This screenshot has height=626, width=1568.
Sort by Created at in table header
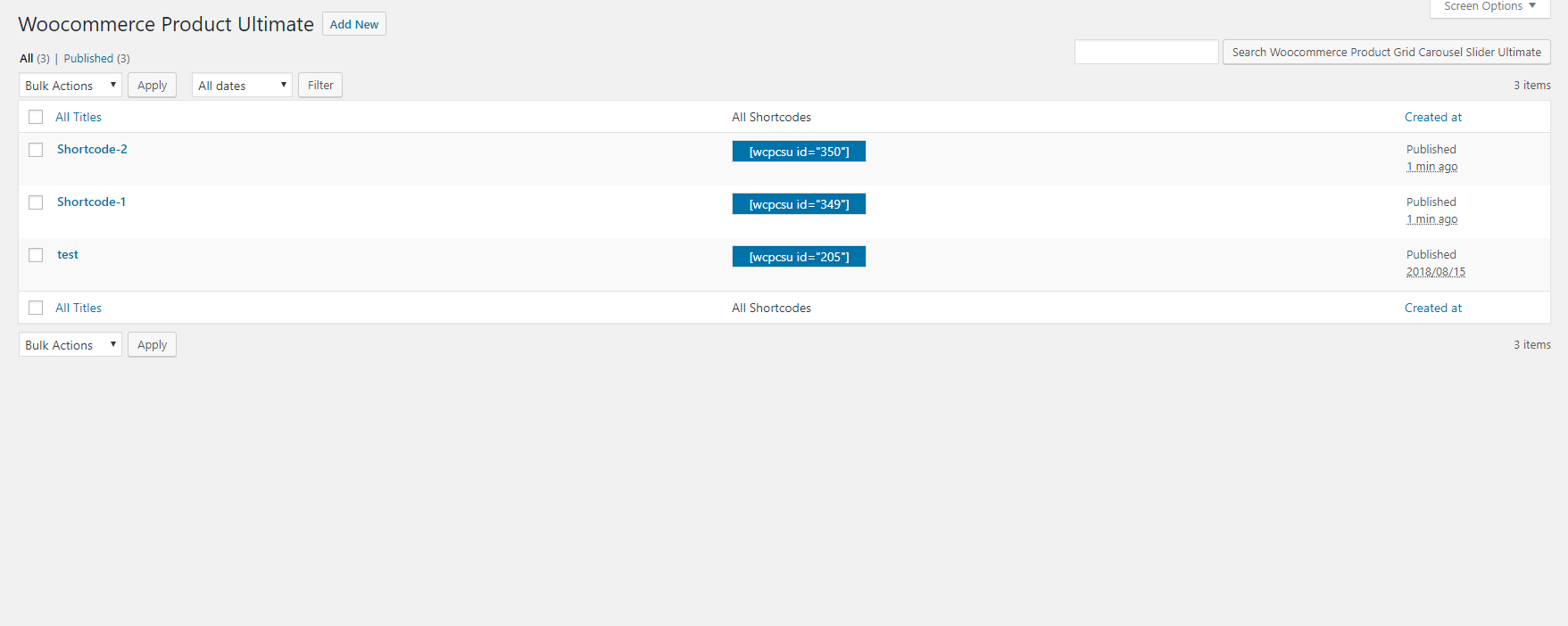(x=1433, y=117)
